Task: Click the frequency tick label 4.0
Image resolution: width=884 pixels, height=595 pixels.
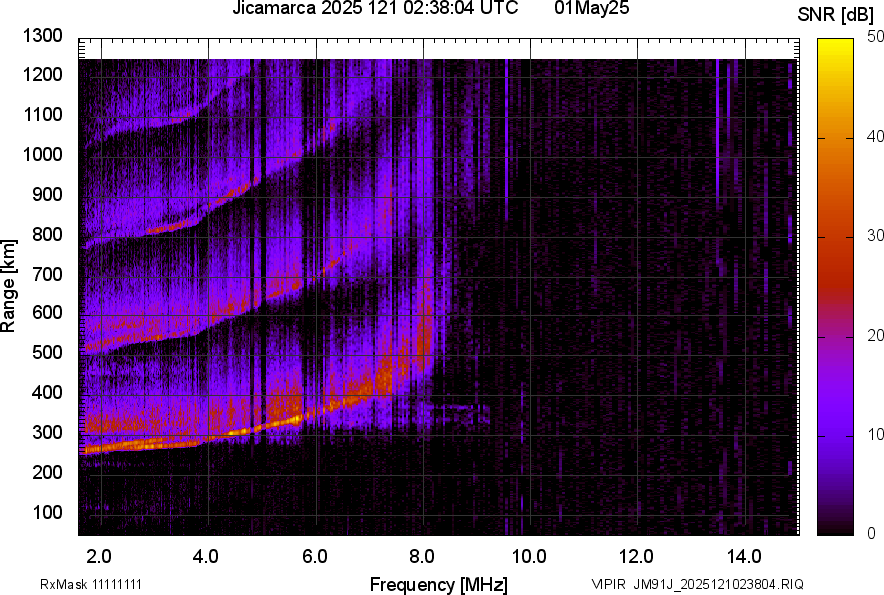Action: click(x=206, y=557)
